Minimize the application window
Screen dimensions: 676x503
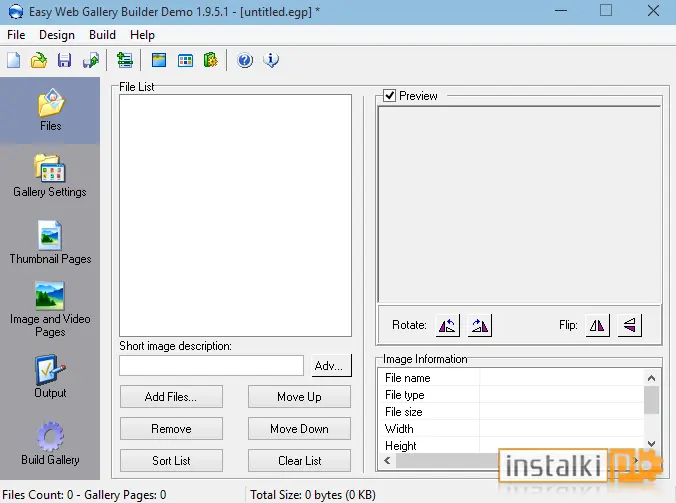[x=560, y=11]
